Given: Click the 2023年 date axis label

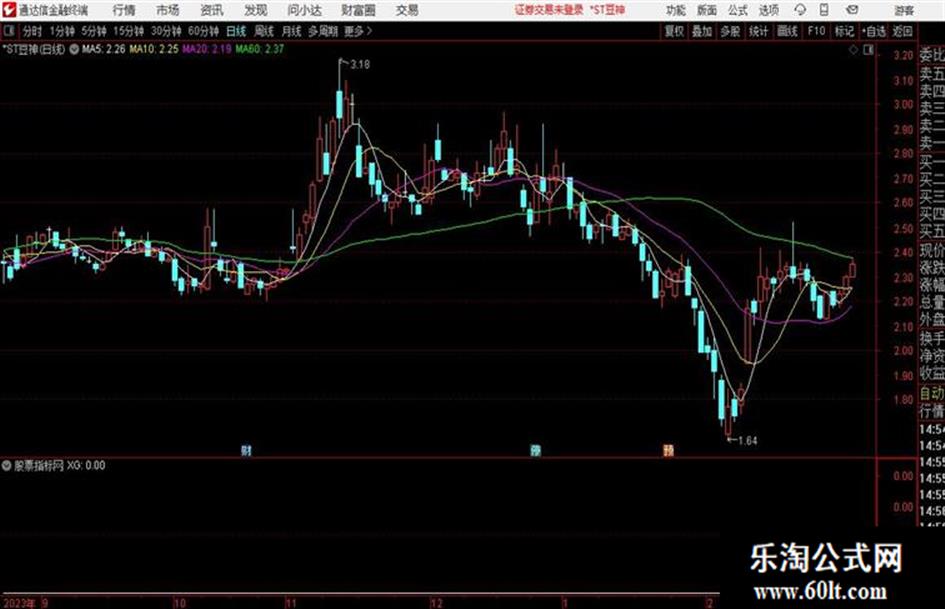Looking at the screenshot, I should [x=19, y=603].
